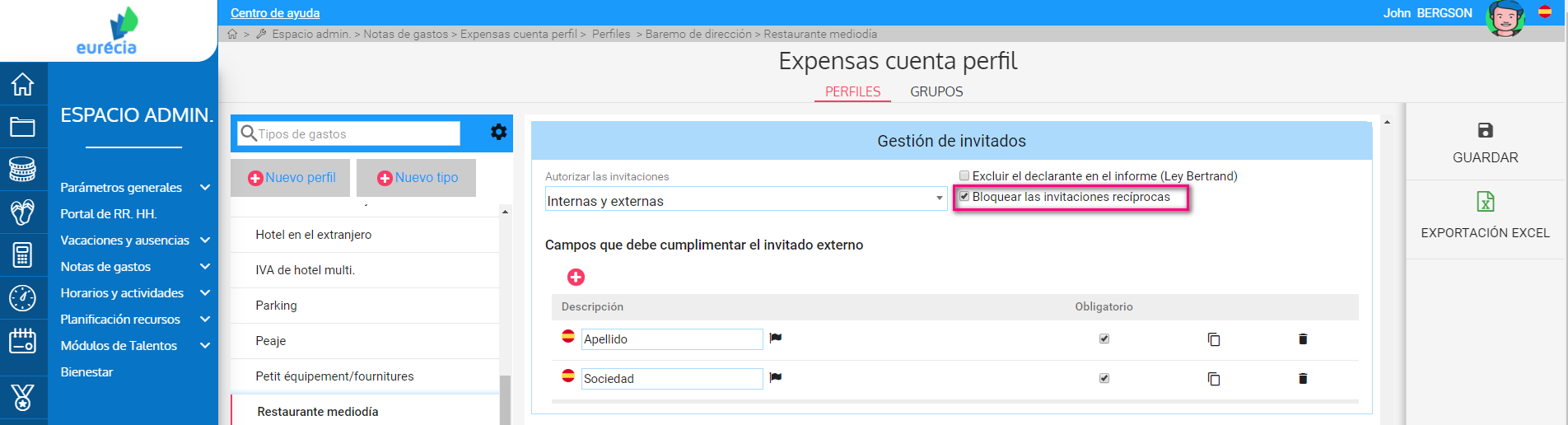Enable Excluir el declarante en el informe
Viewport: 1568px width, 425px height.
(964, 175)
